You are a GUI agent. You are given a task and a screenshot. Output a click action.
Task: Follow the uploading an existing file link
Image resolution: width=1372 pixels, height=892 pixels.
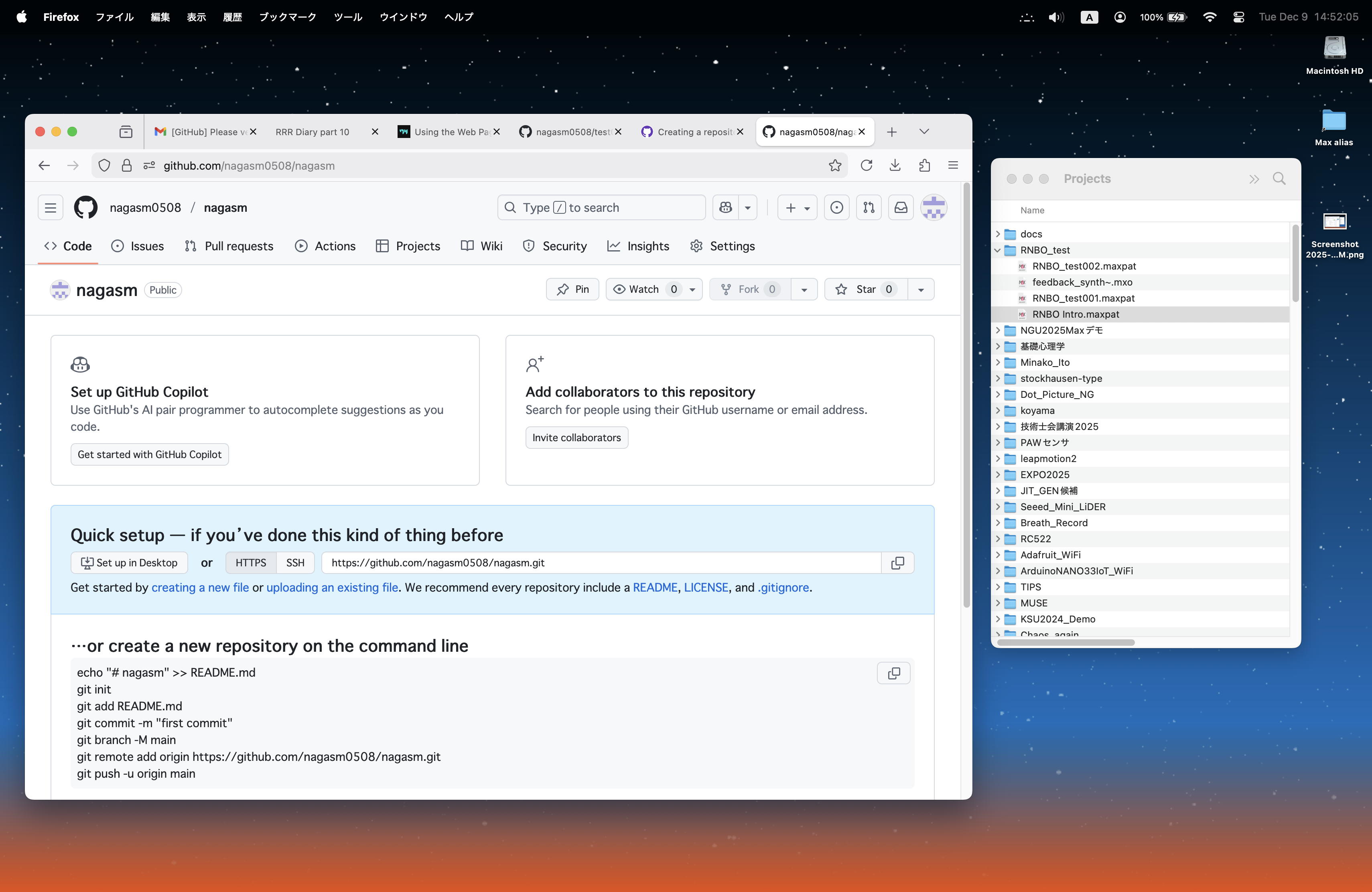[332, 588]
